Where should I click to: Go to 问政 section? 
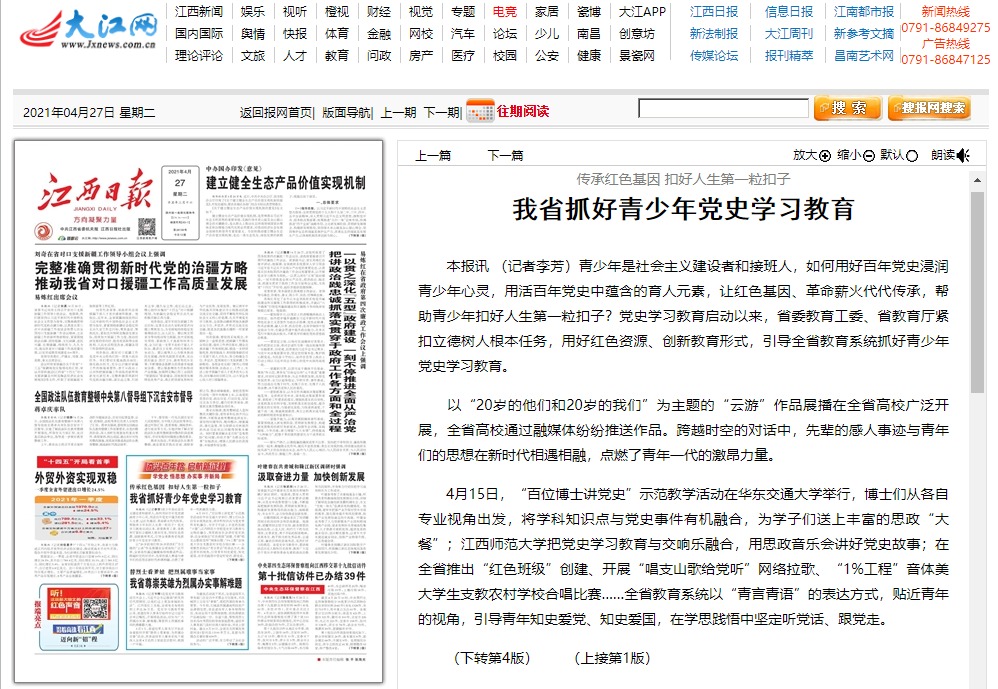tap(379, 56)
